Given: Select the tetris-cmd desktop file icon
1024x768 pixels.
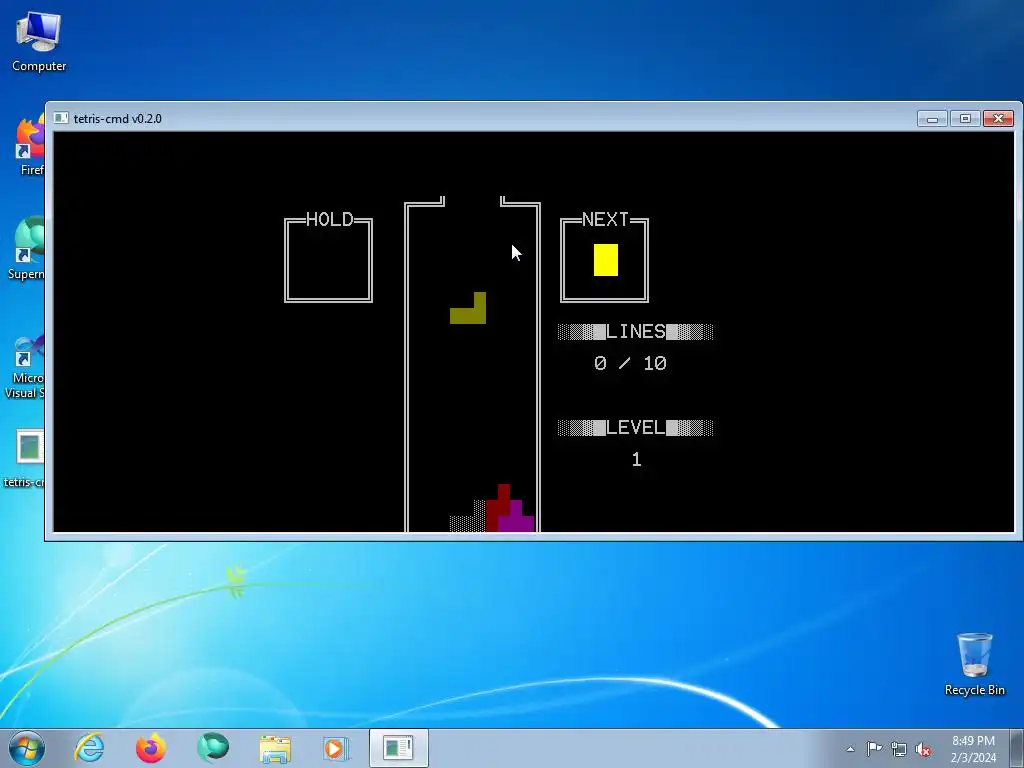Looking at the screenshot, I should click(26, 458).
